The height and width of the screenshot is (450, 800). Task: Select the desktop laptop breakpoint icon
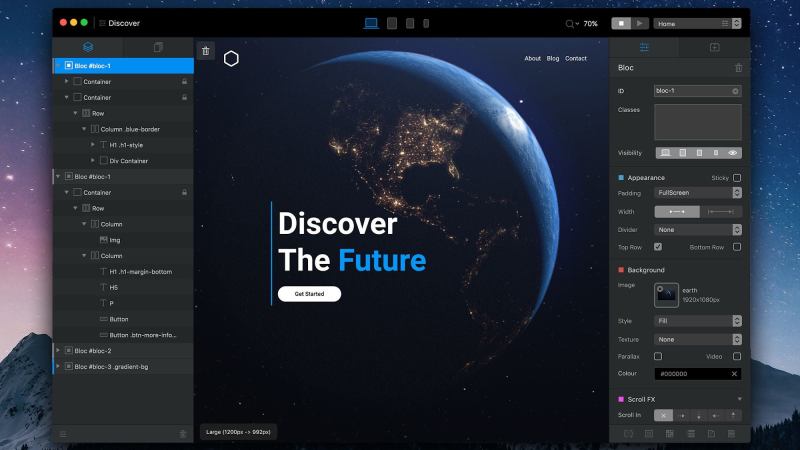point(371,23)
